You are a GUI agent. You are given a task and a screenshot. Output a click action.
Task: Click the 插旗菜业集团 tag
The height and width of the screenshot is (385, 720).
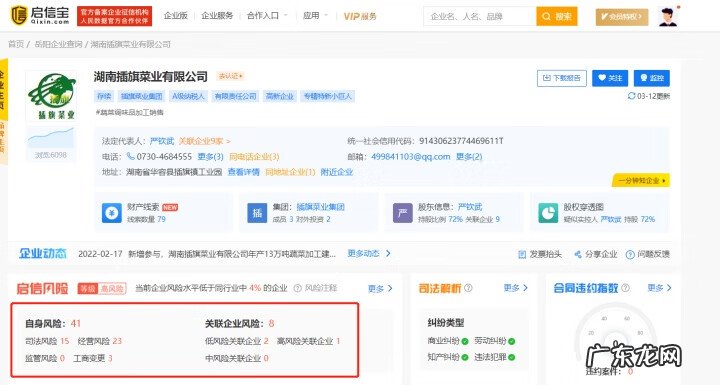tap(141, 96)
